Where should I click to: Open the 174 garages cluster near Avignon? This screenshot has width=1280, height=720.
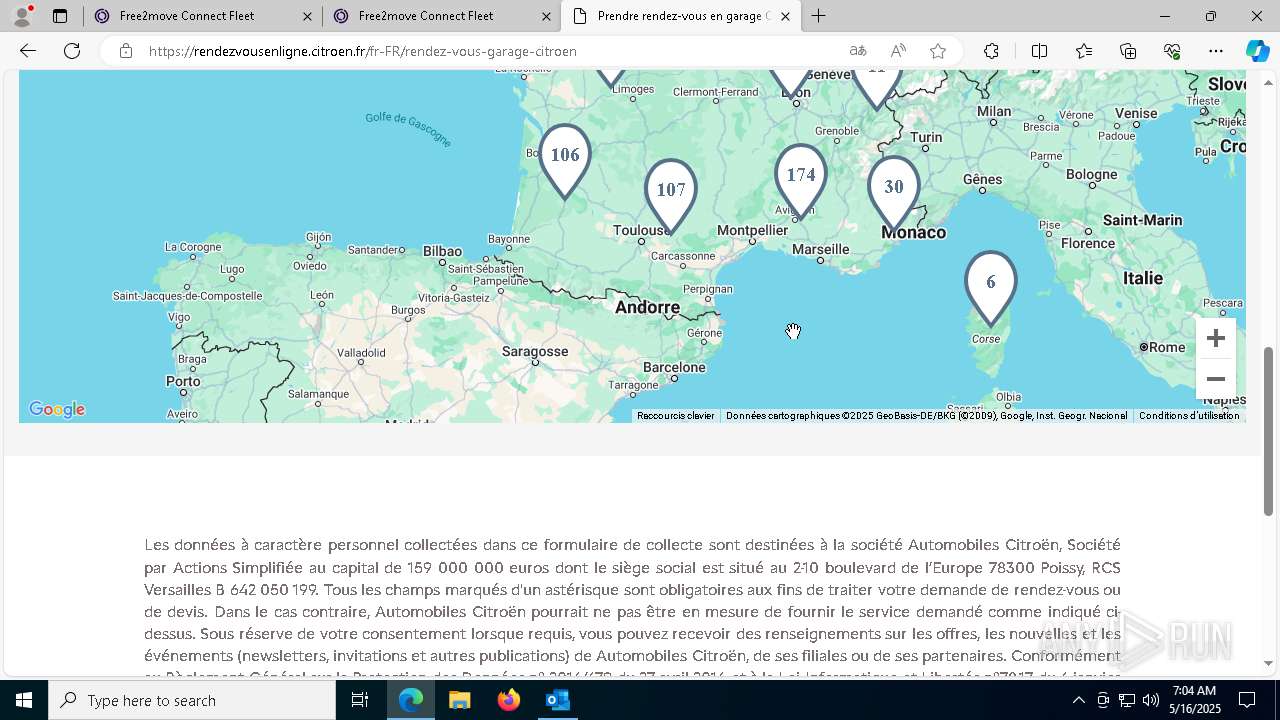(801, 180)
